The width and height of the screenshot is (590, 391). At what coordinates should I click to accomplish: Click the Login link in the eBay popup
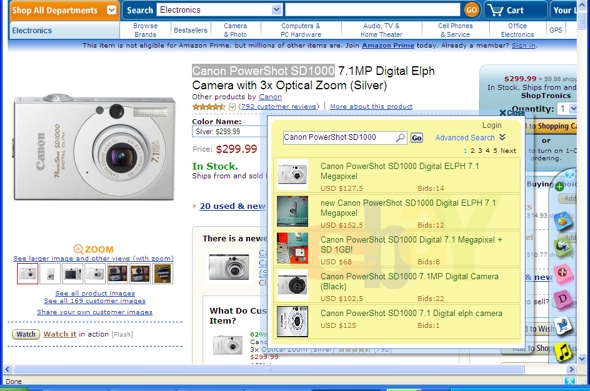click(x=492, y=125)
